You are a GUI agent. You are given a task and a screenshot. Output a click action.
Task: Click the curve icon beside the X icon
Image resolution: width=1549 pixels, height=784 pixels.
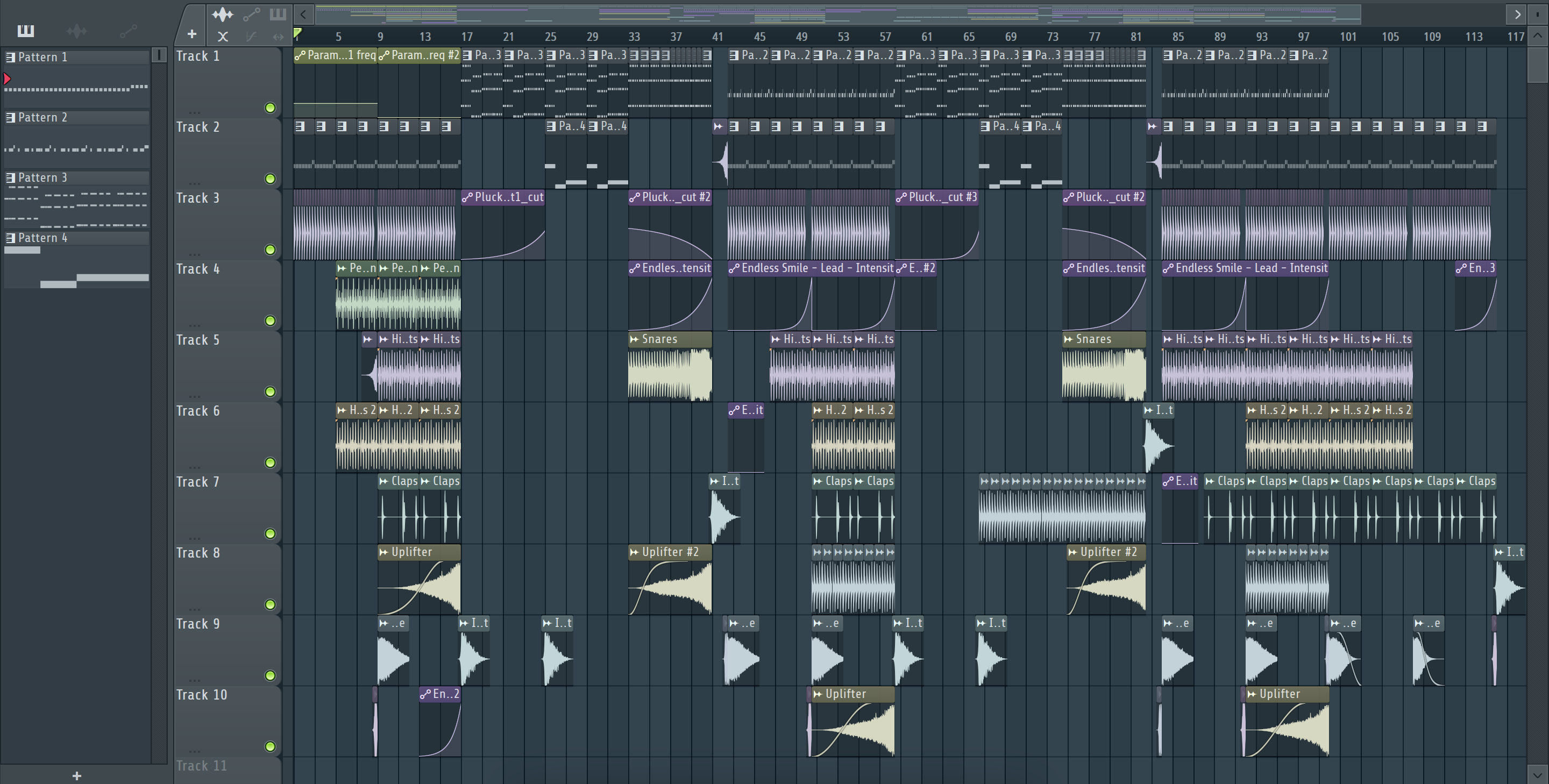coord(251,37)
